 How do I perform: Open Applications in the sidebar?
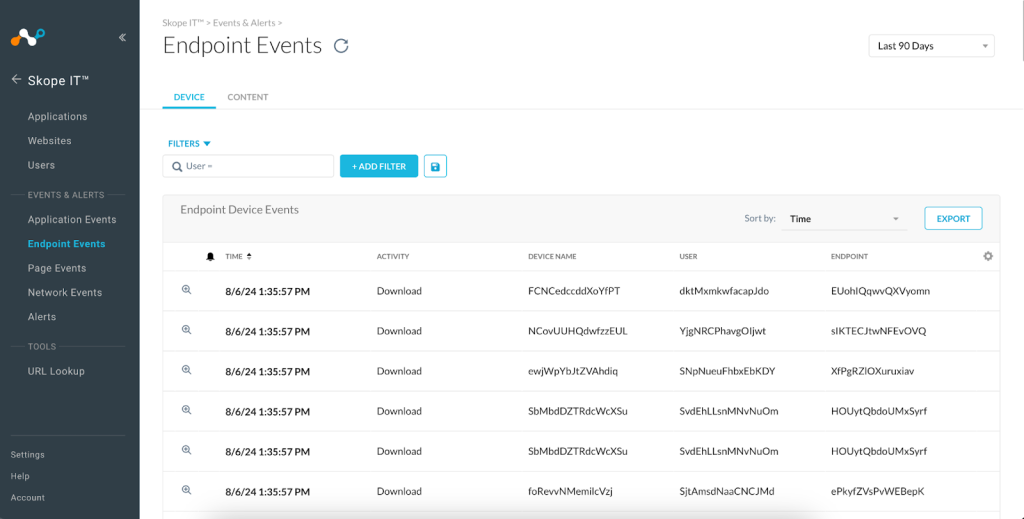tap(57, 116)
